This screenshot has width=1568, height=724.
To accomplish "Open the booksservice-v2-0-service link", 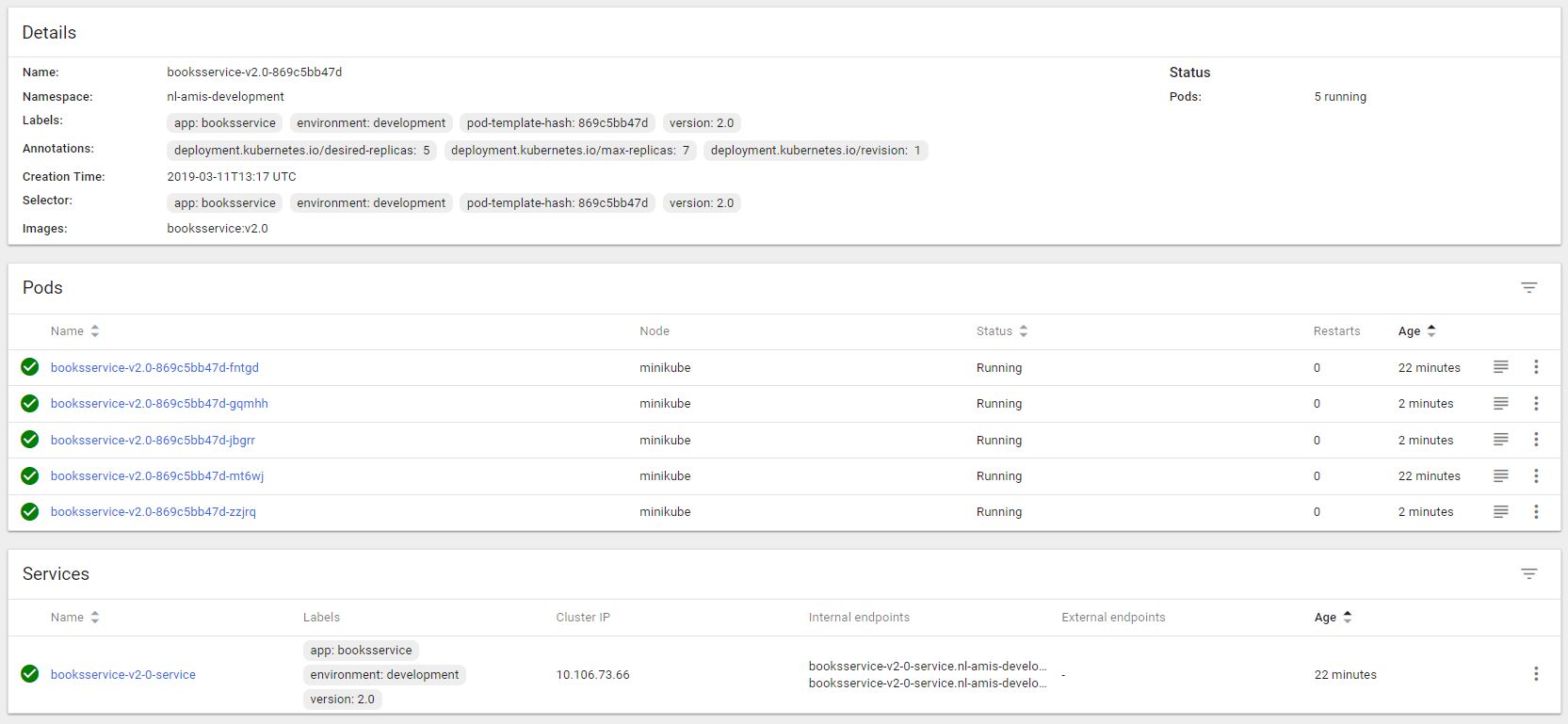I will 123,675.
